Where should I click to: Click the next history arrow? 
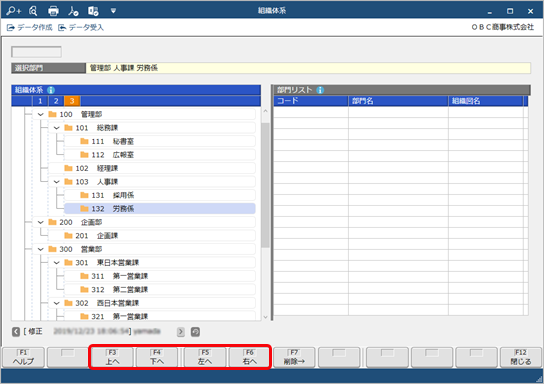[181, 332]
